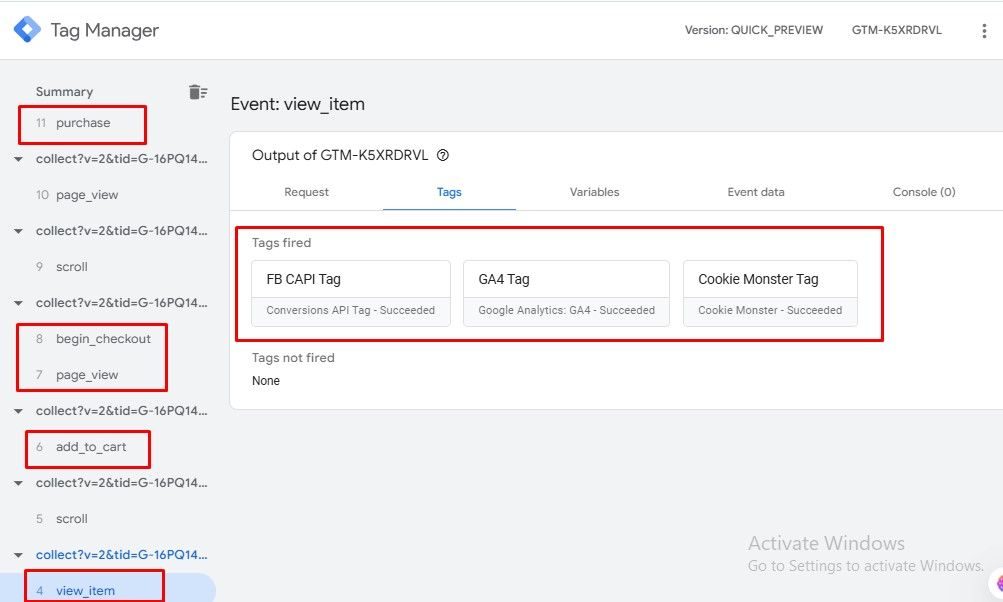Click the GTM-K5XRDRVL container ID in header
Image resolution: width=1003 pixels, height=602 pixels.
tap(896, 30)
